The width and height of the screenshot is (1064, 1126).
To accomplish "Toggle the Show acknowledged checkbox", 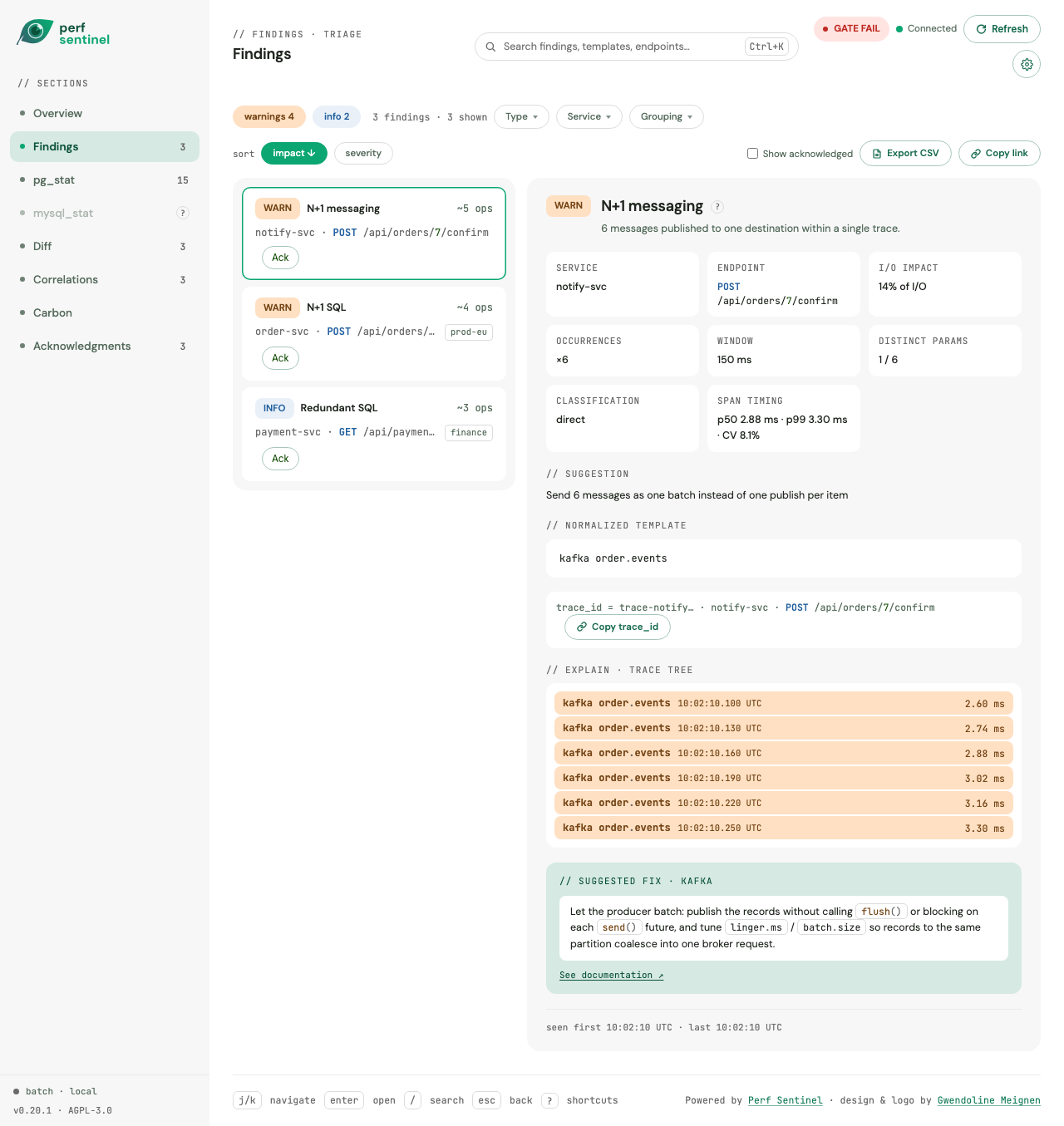I will pyautogui.click(x=752, y=153).
